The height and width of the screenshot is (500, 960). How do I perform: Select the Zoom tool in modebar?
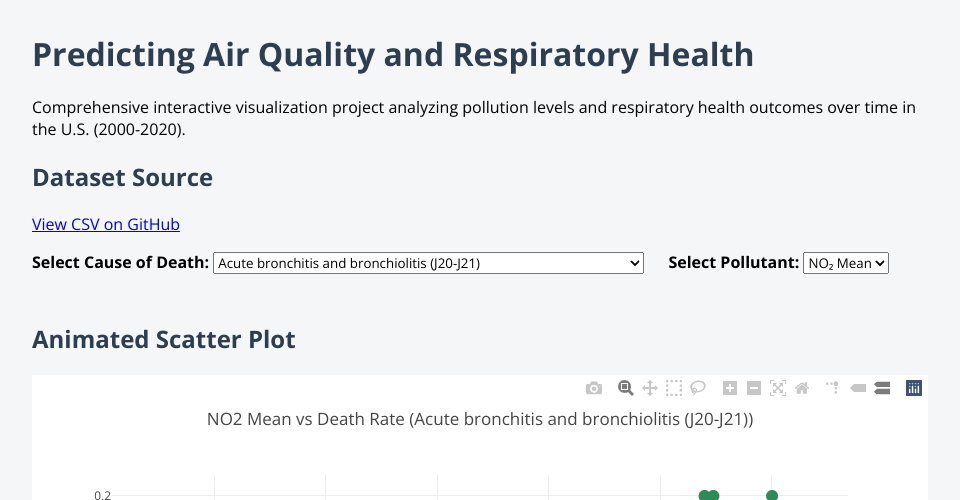click(626, 388)
